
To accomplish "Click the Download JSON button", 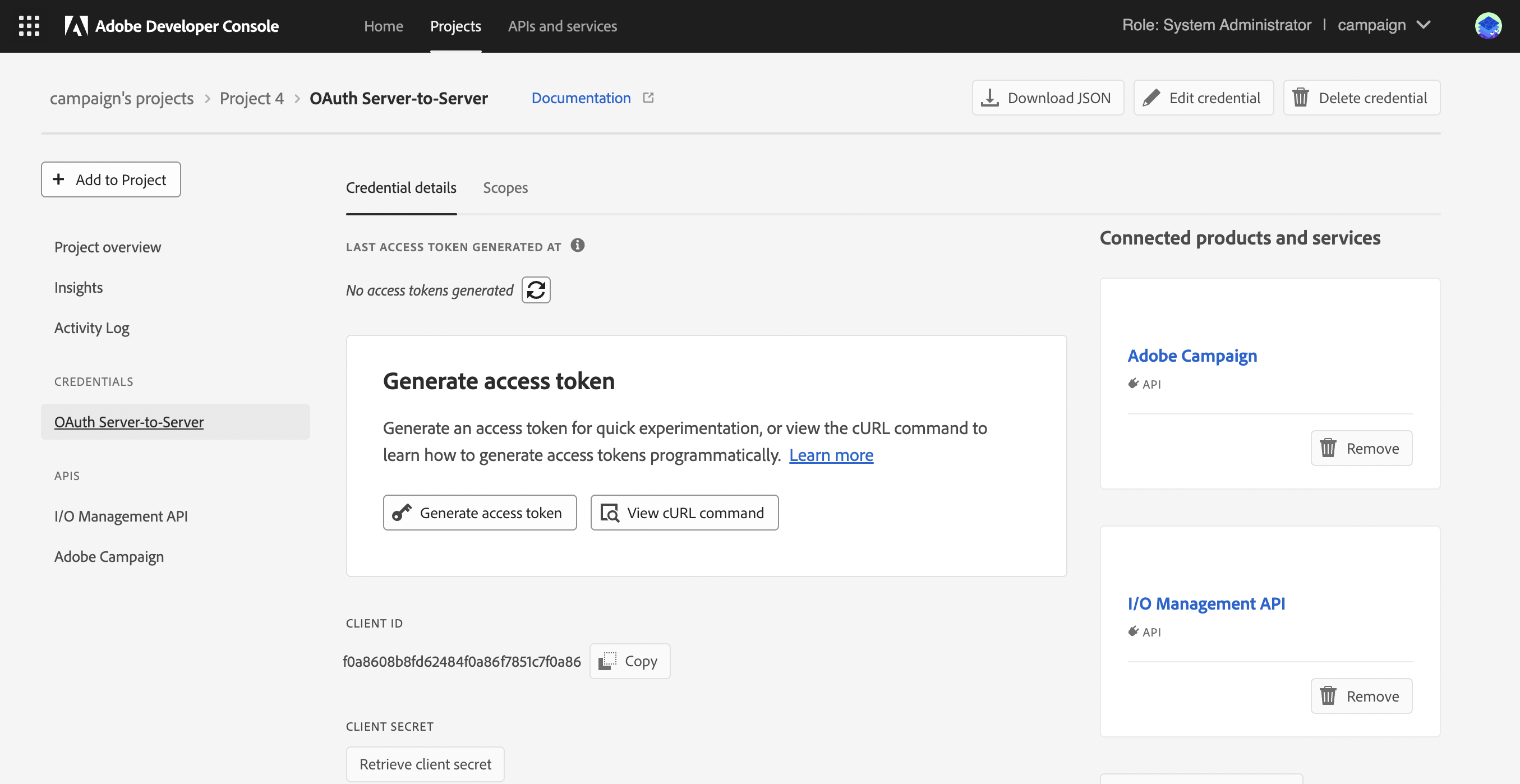I will coord(1047,98).
